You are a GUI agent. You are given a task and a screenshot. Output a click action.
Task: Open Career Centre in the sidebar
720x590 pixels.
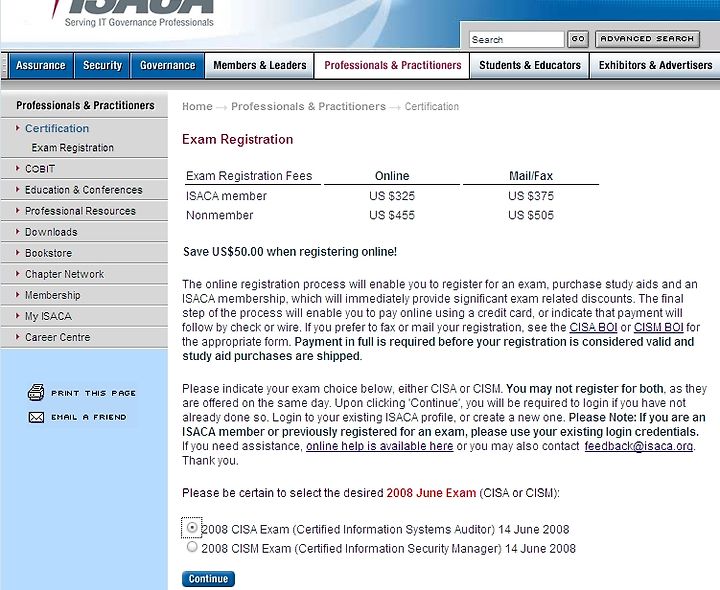(x=57, y=337)
